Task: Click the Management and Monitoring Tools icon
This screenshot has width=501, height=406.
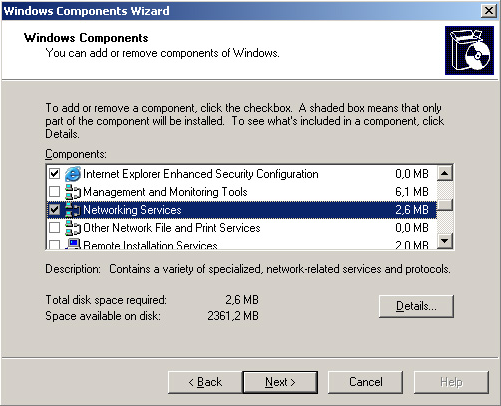Action: click(x=73, y=192)
